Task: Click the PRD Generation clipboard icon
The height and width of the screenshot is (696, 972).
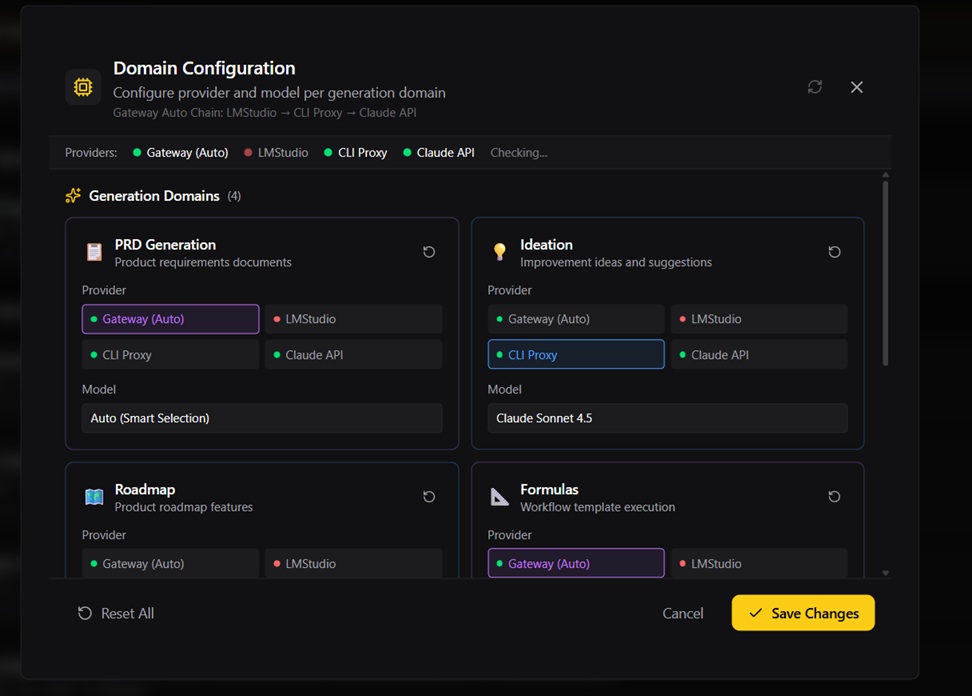Action: [x=94, y=252]
